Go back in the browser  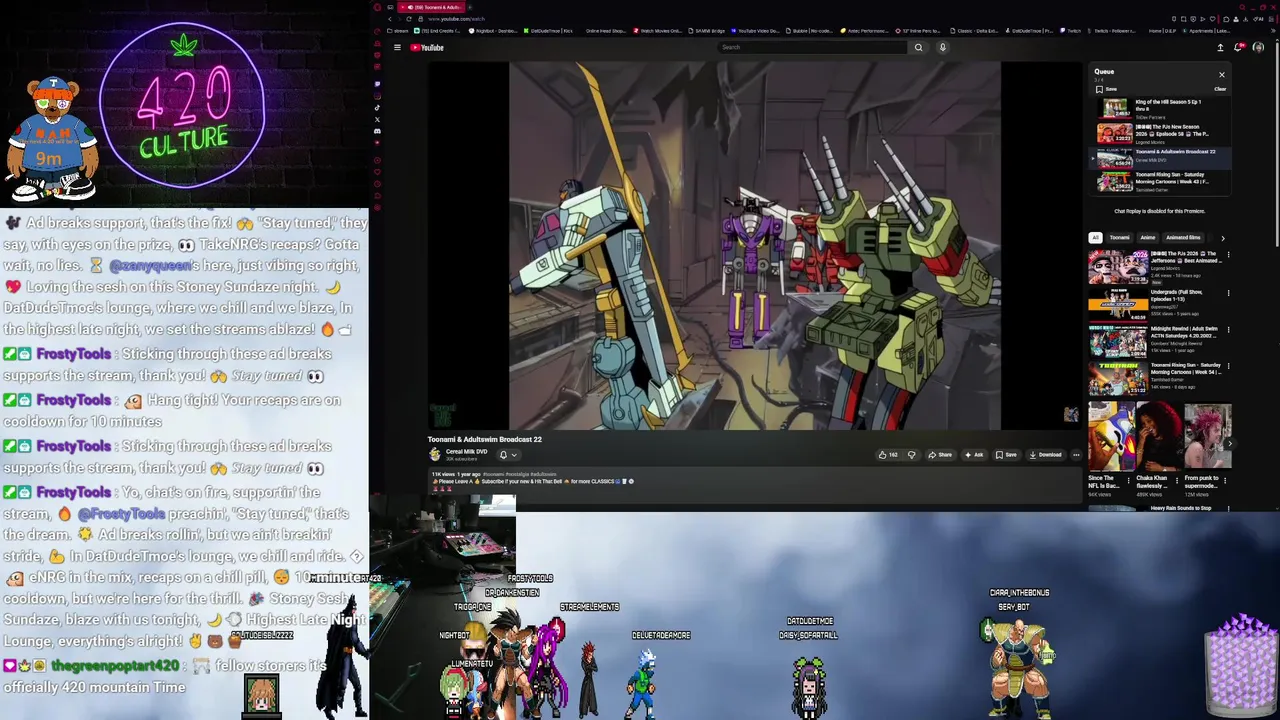coord(390,19)
